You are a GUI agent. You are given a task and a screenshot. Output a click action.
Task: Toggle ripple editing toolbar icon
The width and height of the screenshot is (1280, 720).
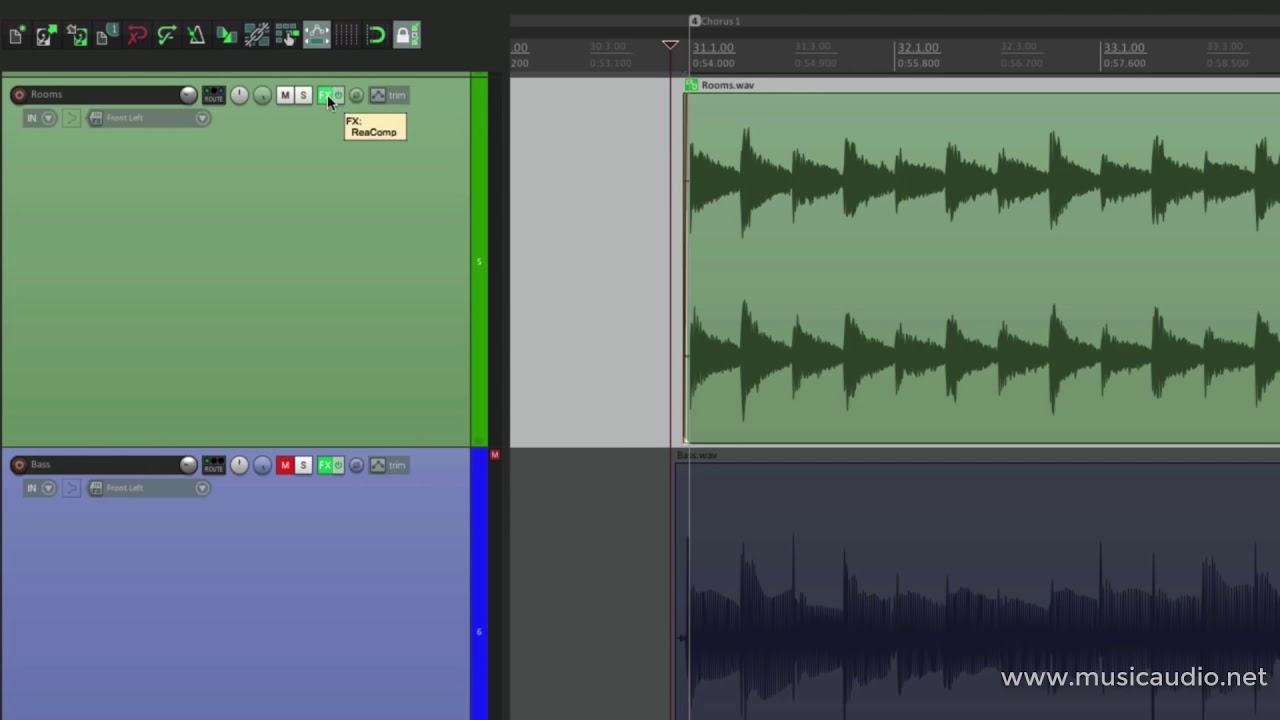pos(286,36)
